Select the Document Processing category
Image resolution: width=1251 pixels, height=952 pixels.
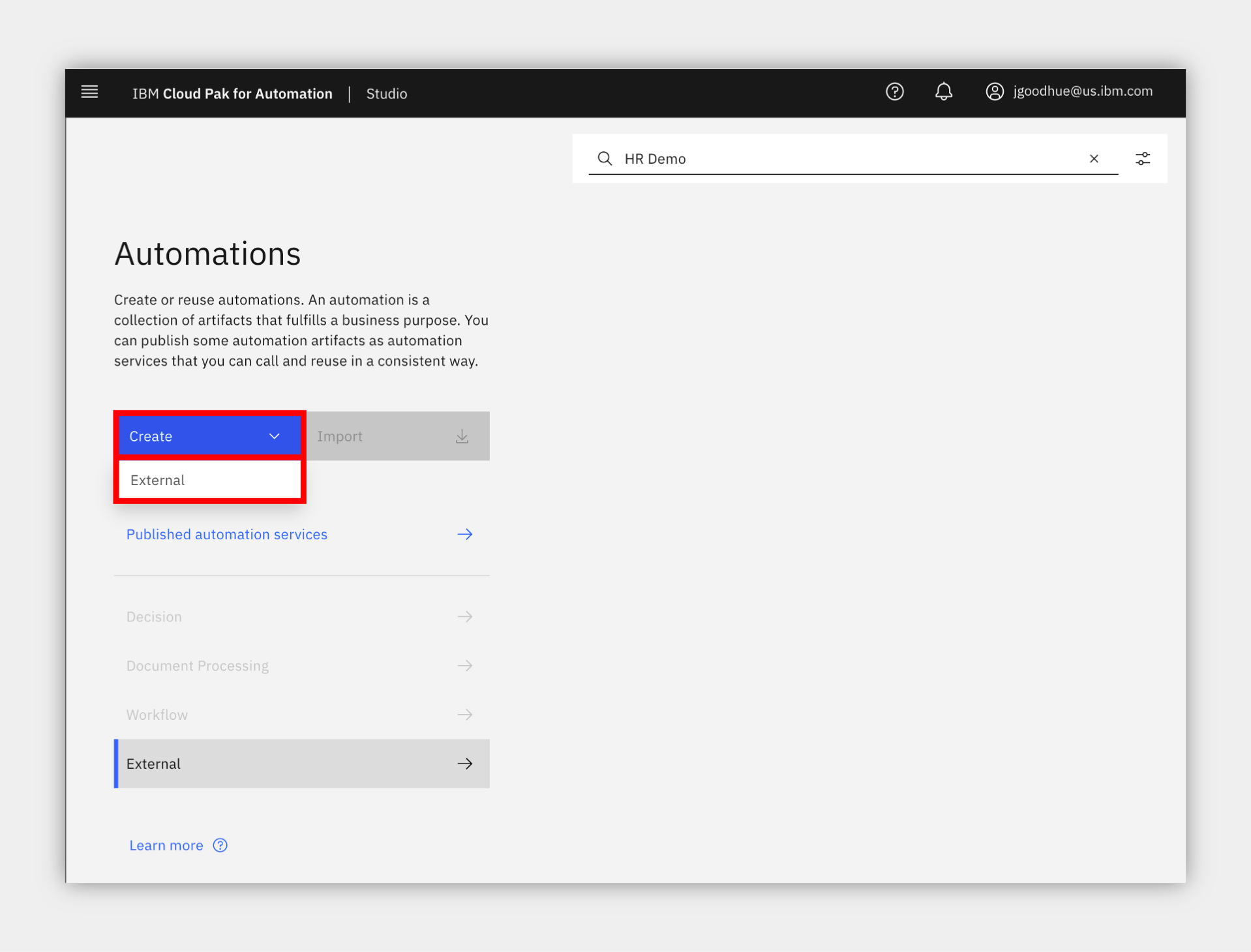click(x=301, y=666)
